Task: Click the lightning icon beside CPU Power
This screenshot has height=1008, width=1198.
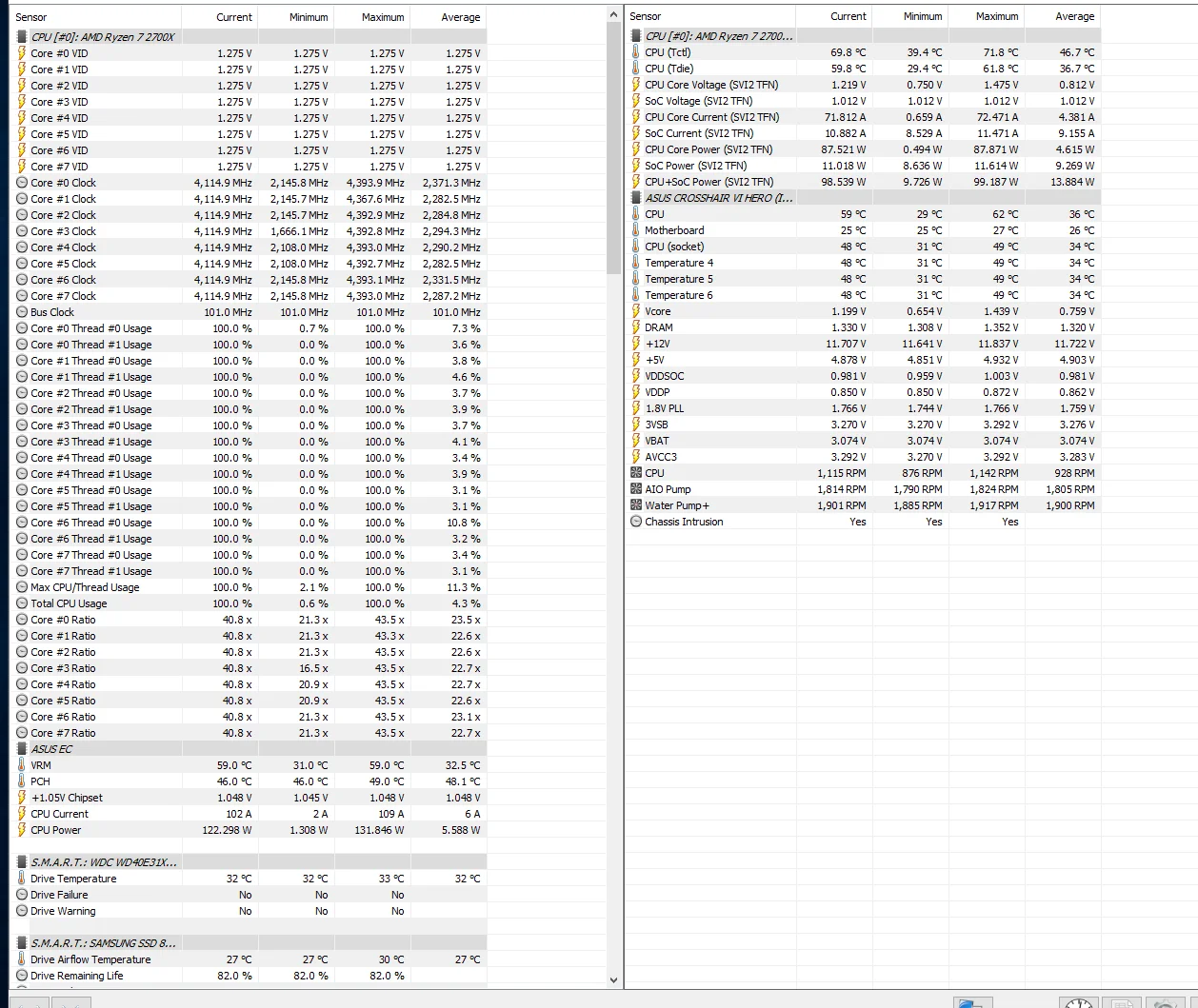Action: (x=22, y=830)
